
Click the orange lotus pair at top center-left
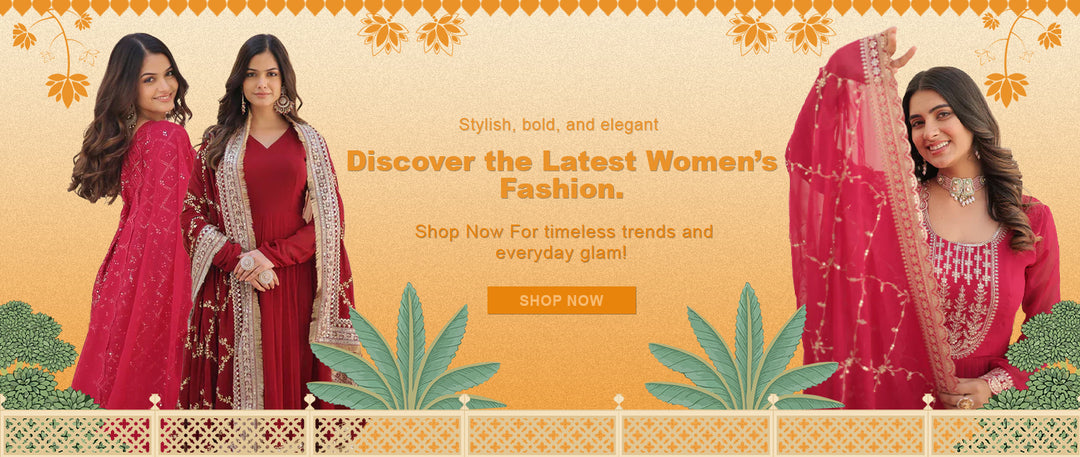click(x=412, y=33)
